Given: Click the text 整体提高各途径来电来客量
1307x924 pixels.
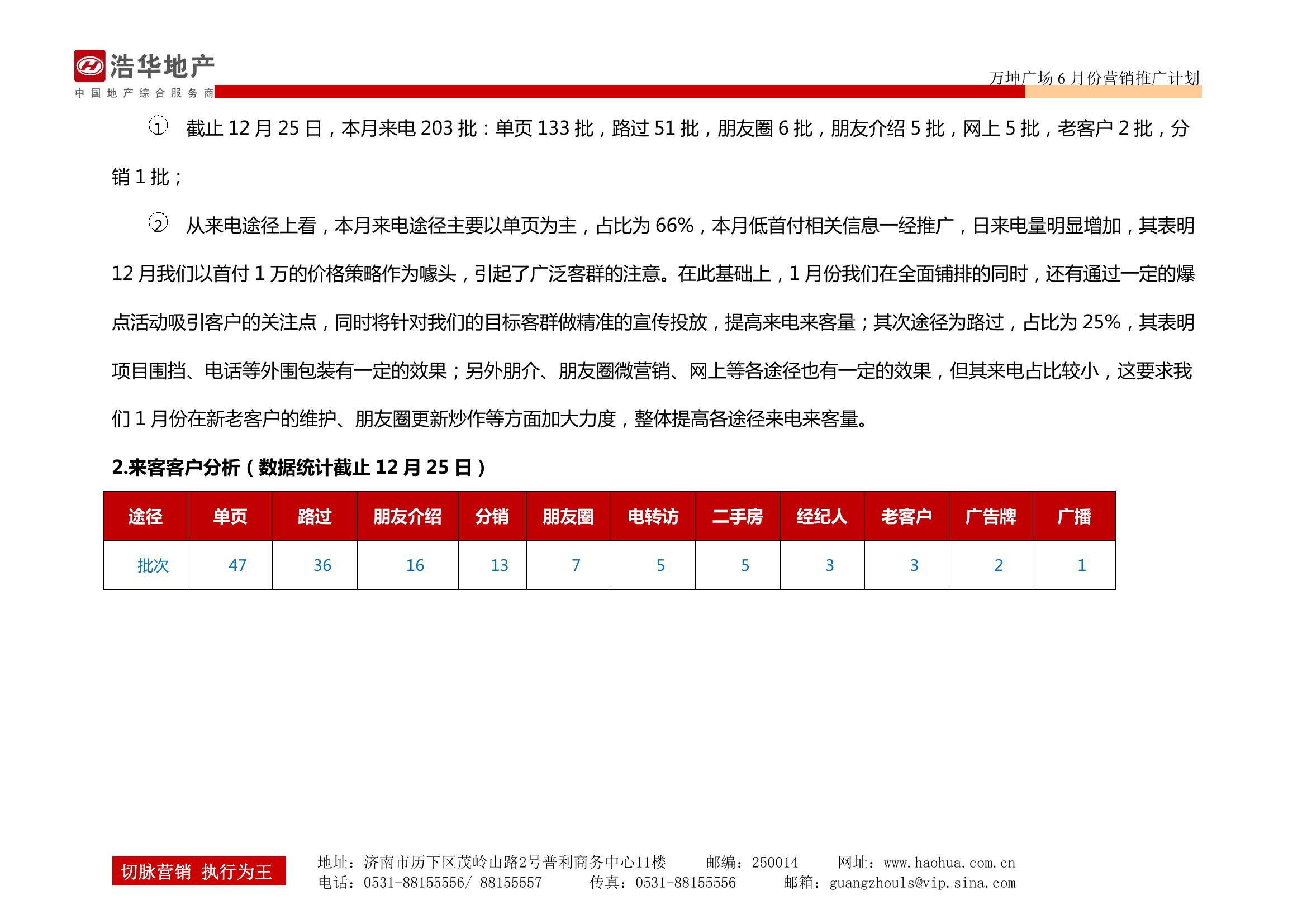Looking at the screenshot, I should tap(745, 419).
